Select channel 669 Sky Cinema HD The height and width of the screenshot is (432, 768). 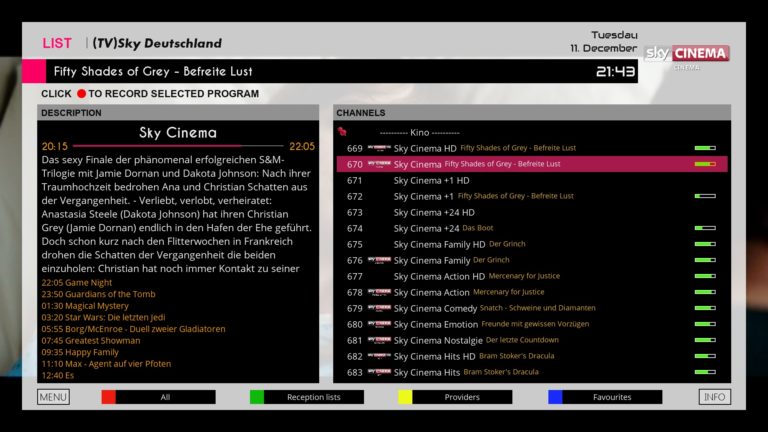point(532,148)
